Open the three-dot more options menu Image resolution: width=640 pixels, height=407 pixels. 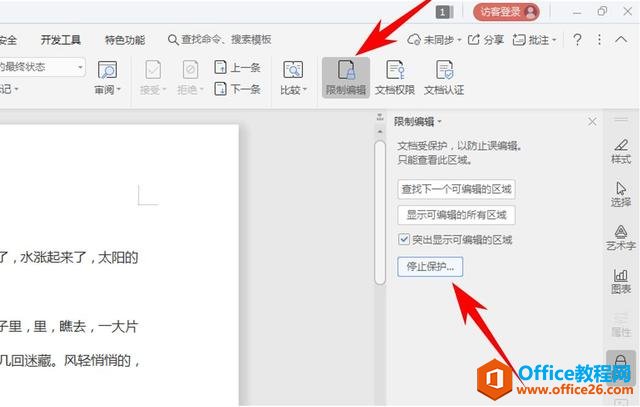tap(599, 40)
